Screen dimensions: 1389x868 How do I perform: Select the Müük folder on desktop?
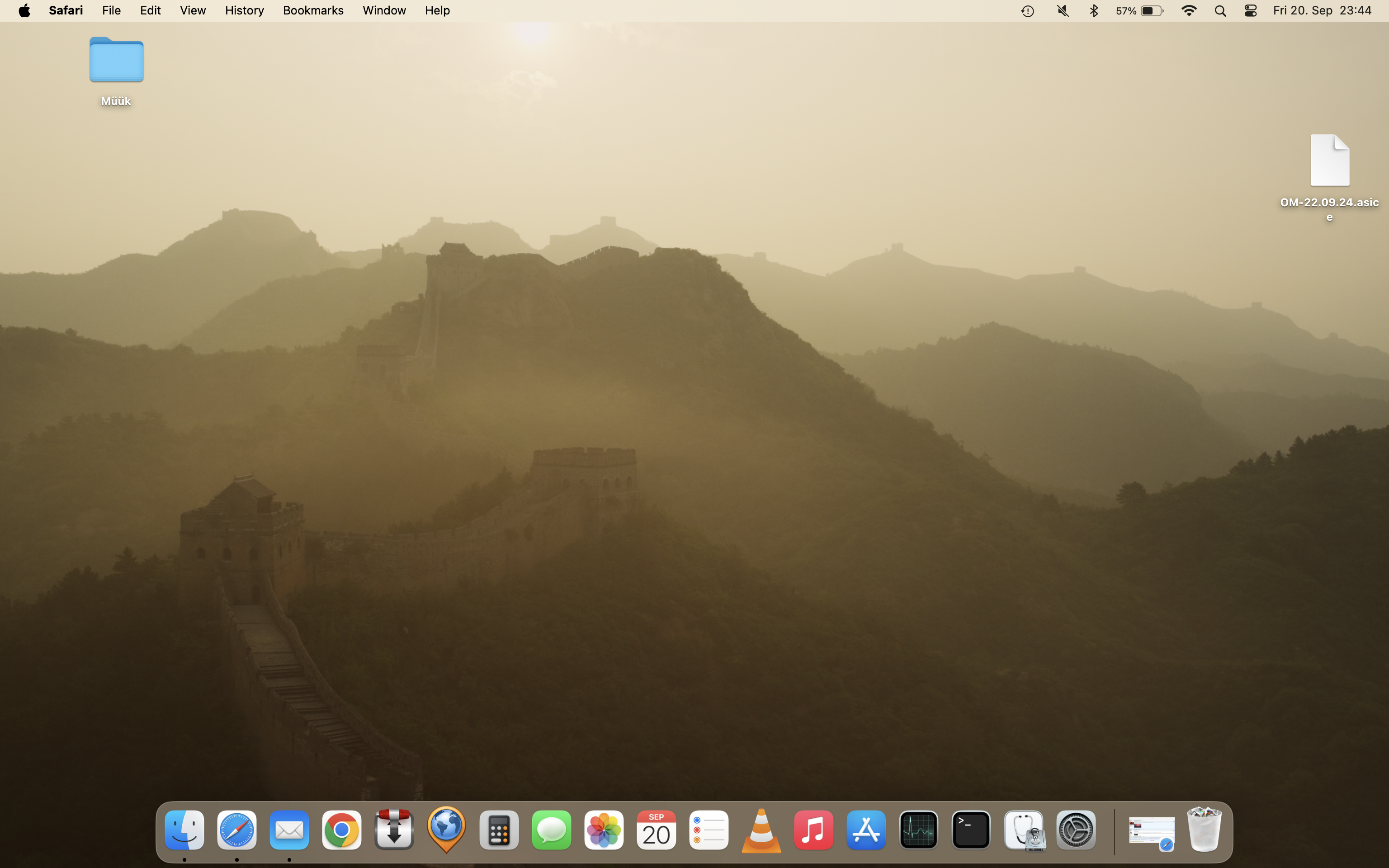click(x=117, y=71)
